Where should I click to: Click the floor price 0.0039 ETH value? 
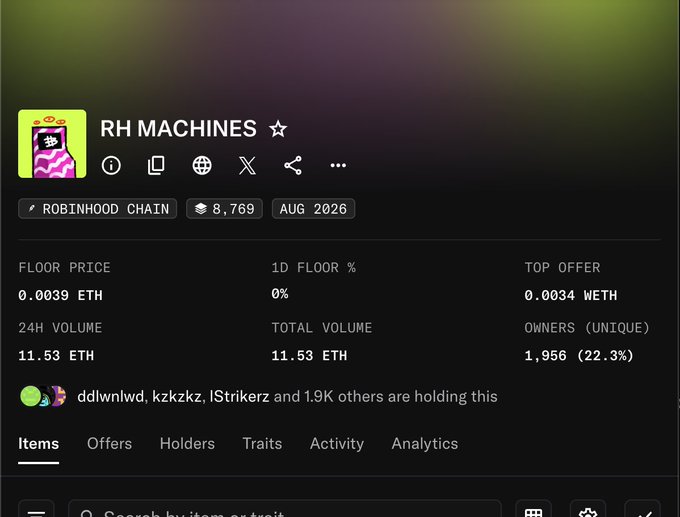tap(60, 295)
